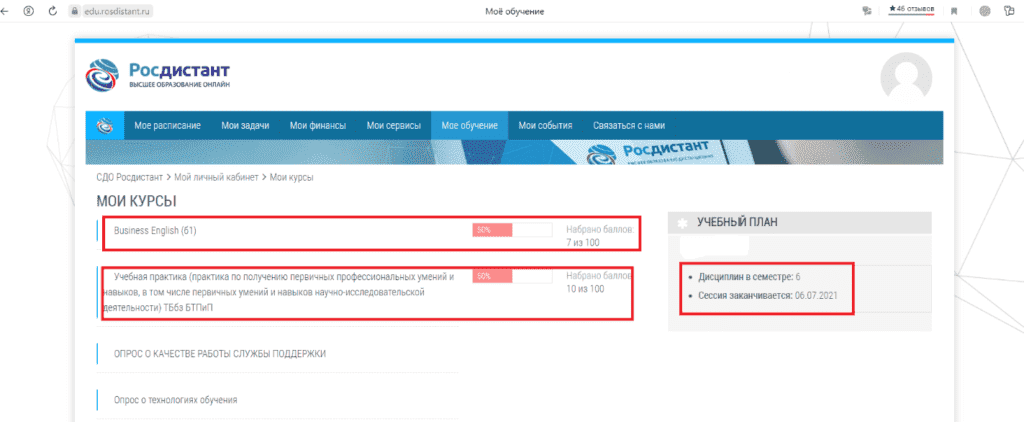Open the Мое расписание menu

[167, 125]
